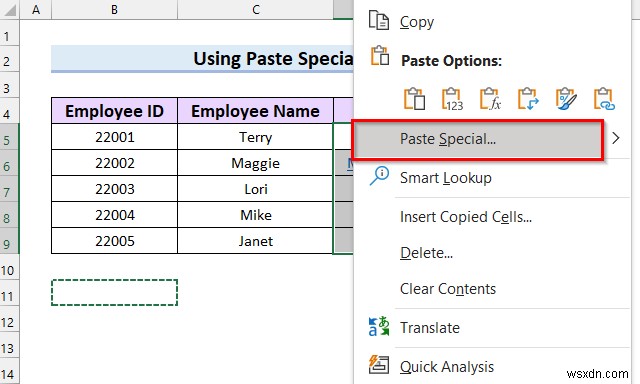Click the Translate language icon
640x384 pixels.
pyautogui.click(x=379, y=326)
